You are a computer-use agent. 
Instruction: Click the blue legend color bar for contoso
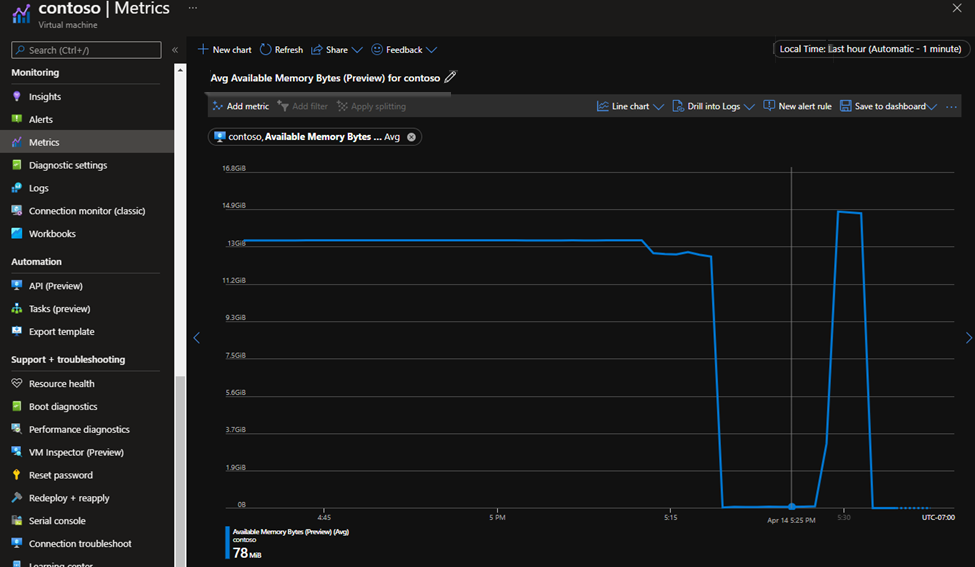[x=228, y=543]
